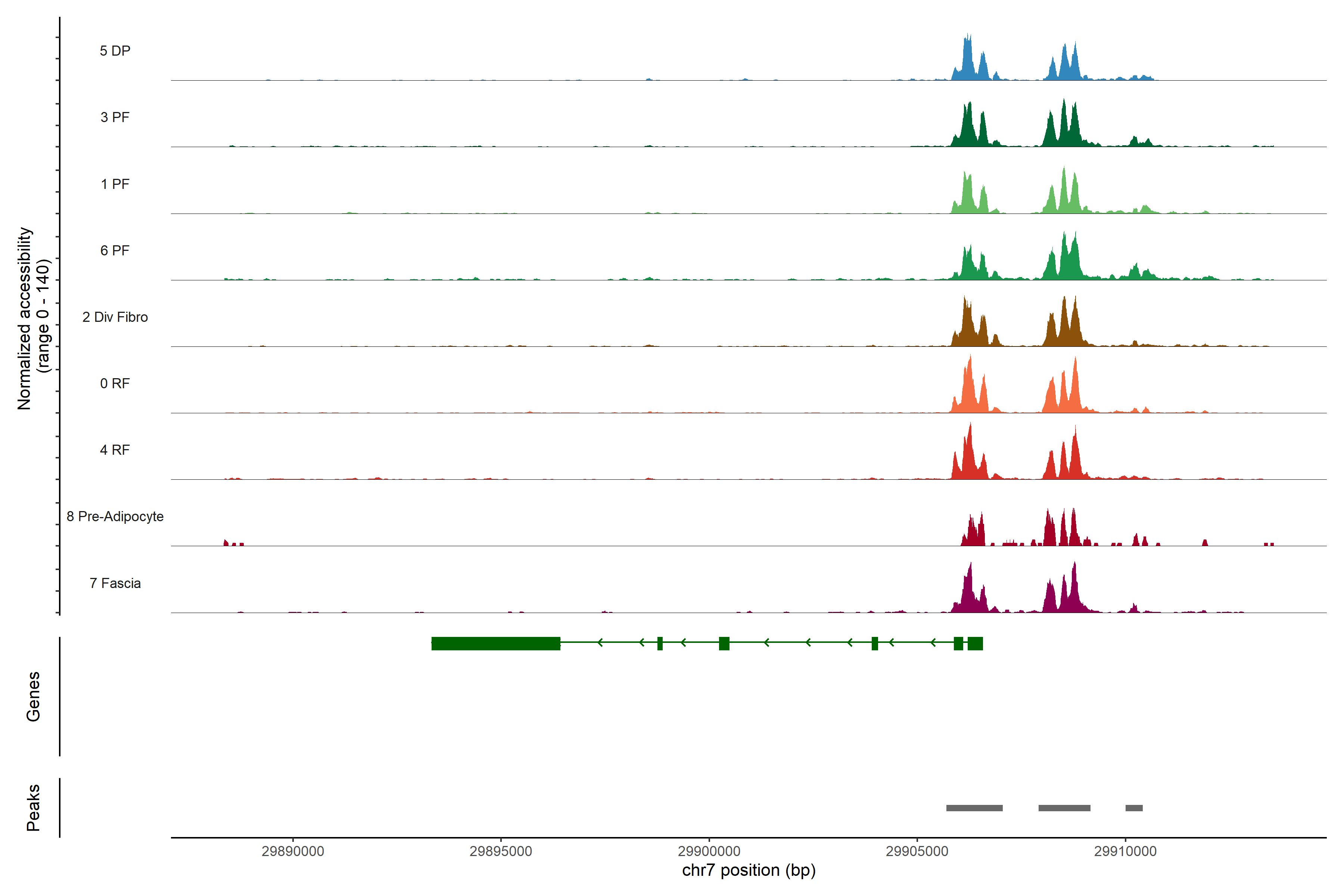Screen dimensions: 1344x896
Task: Click the 3 PF track label
Action: tap(115, 117)
